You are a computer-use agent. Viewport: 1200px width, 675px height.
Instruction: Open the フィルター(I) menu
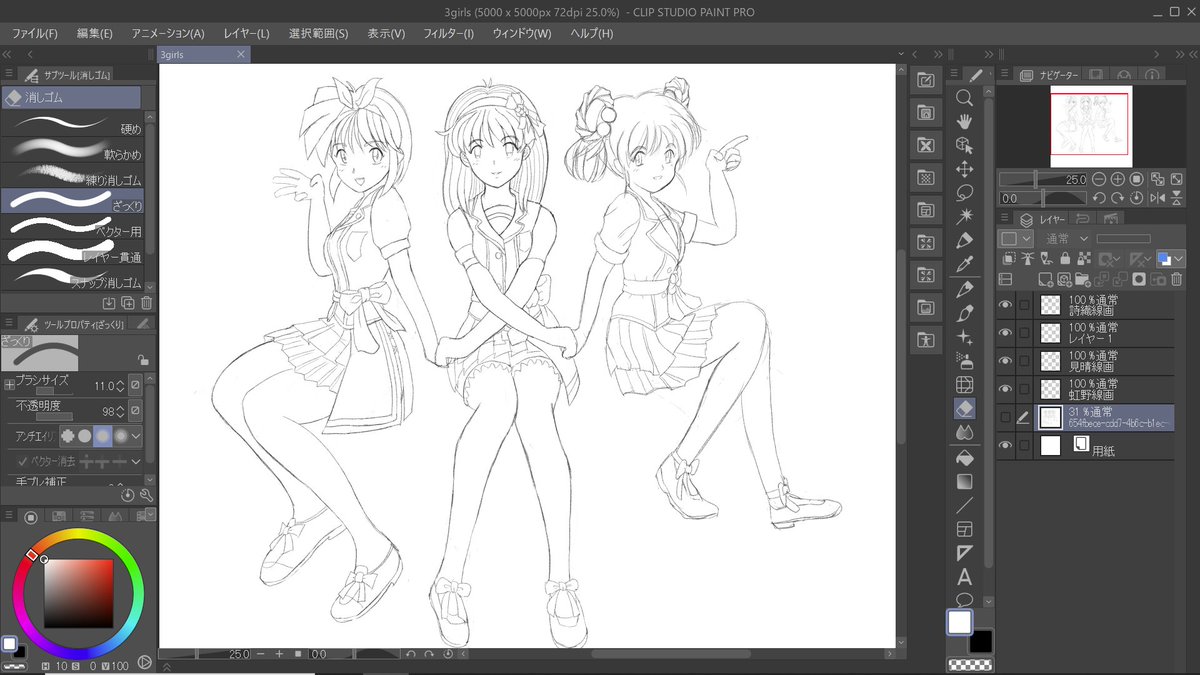click(448, 33)
